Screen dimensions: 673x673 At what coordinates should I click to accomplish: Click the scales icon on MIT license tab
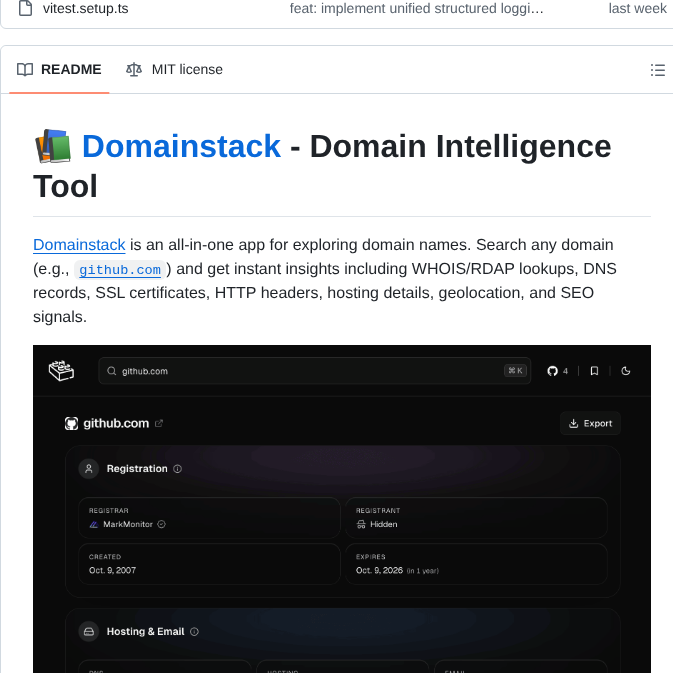click(134, 70)
